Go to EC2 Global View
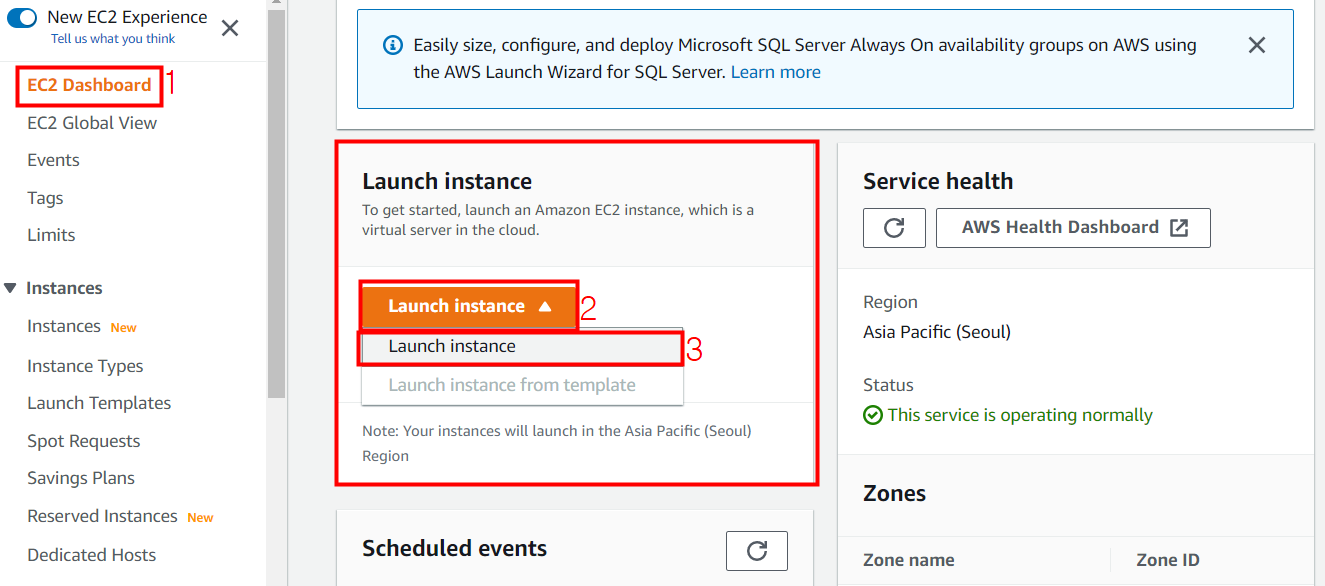The height and width of the screenshot is (586, 1325). click(x=92, y=123)
